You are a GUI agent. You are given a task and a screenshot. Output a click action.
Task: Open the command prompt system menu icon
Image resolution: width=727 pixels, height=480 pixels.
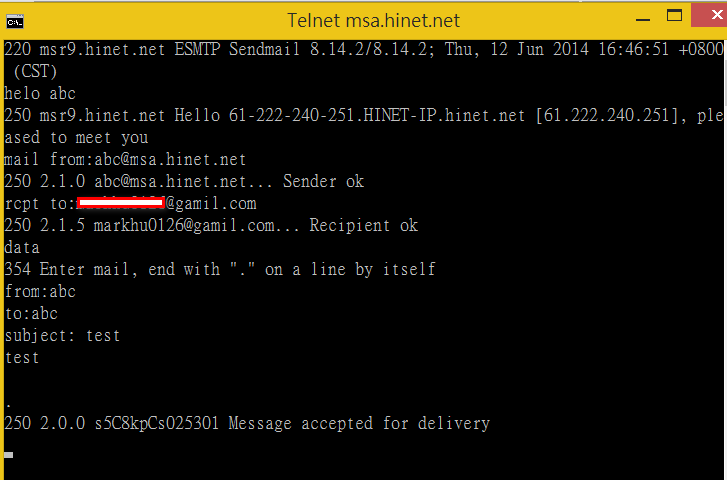pyautogui.click(x=15, y=22)
